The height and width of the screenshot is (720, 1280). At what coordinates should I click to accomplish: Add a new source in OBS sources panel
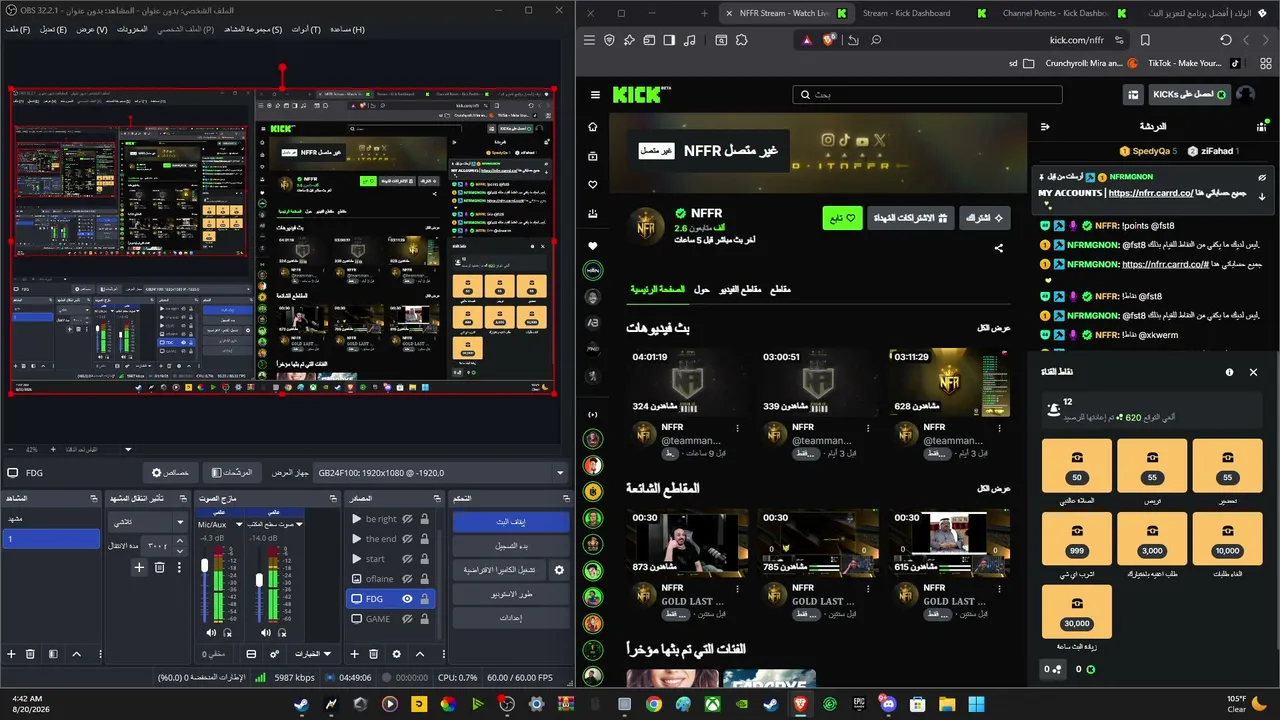(x=354, y=654)
